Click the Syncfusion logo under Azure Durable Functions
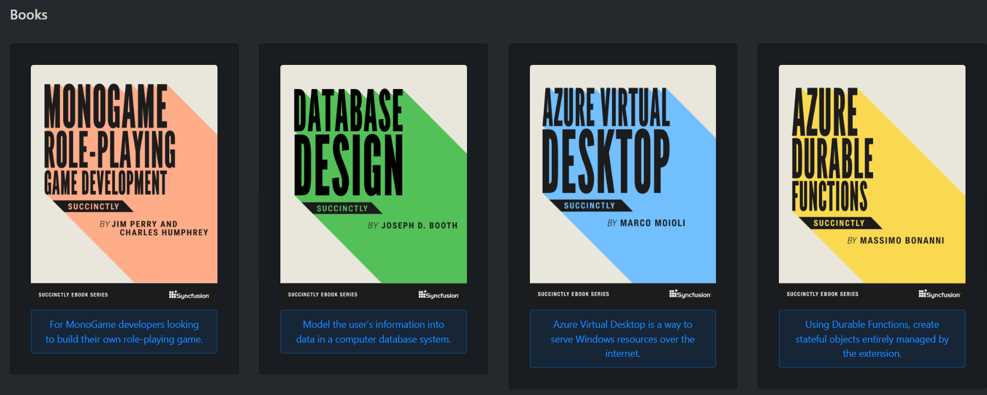Image resolution: width=987 pixels, height=395 pixels. (x=939, y=294)
